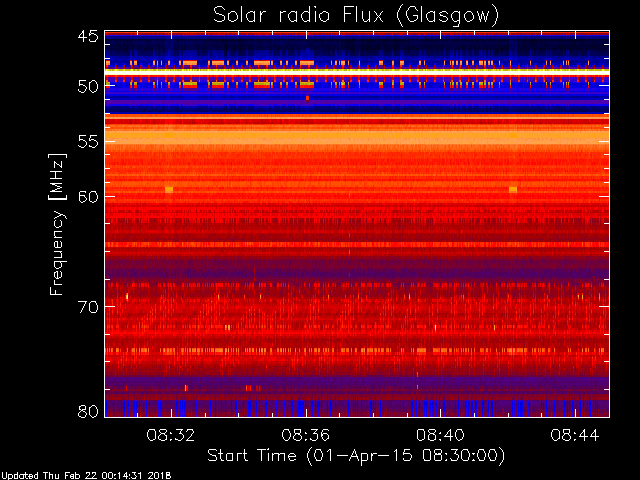Click the "Updated Thu Feb 22 00:14:31 2018" text
640x480 pixels.
(x=86, y=476)
